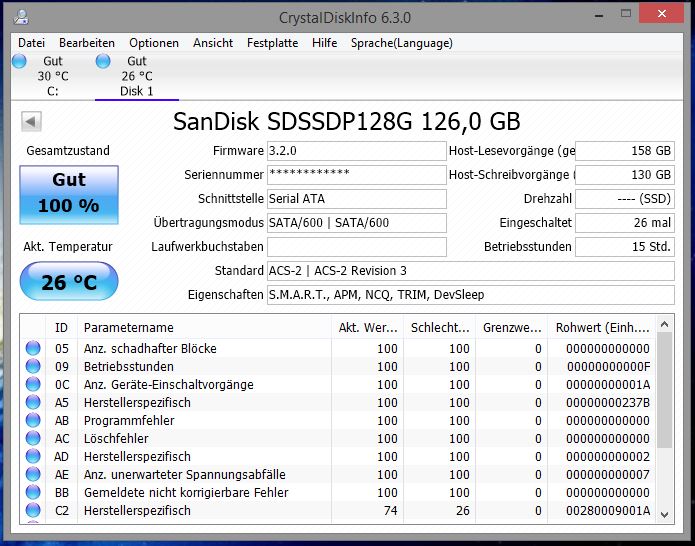Click current value 74 in C2 row

[x=390, y=511]
